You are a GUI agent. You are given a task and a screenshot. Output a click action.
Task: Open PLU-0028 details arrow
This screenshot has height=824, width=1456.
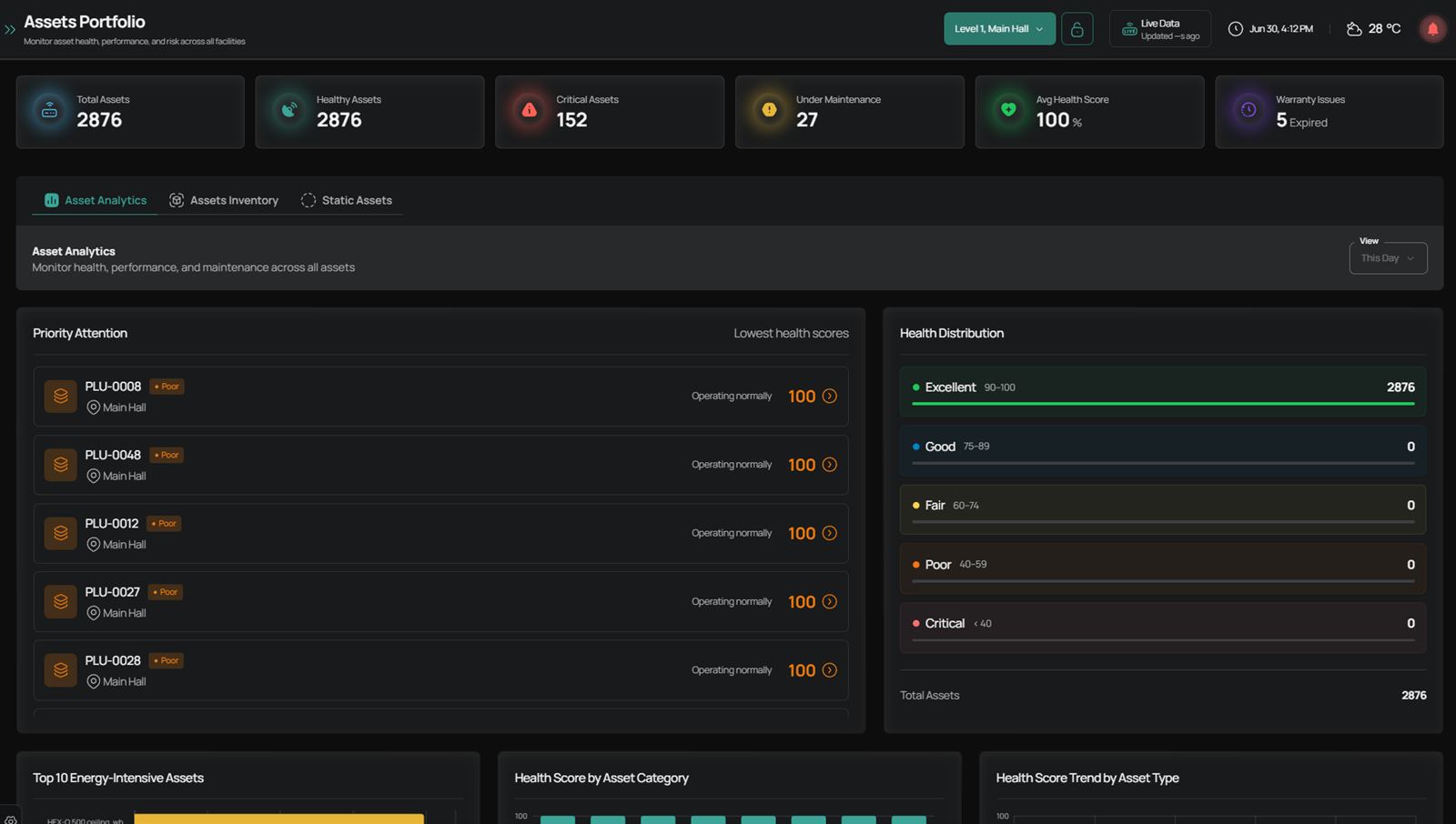click(x=830, y=670)
